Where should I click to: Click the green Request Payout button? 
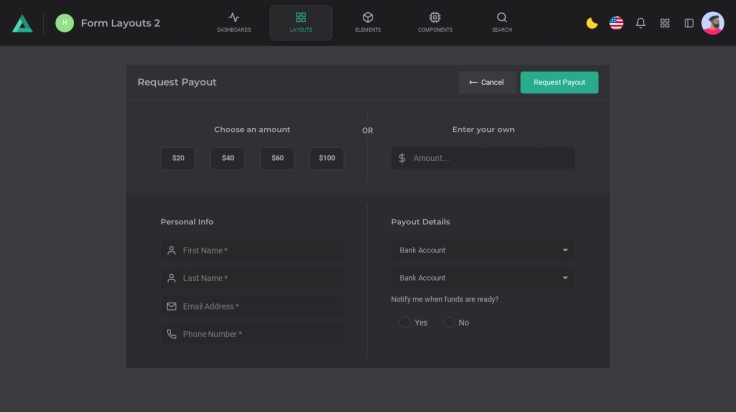click(559, 82)
